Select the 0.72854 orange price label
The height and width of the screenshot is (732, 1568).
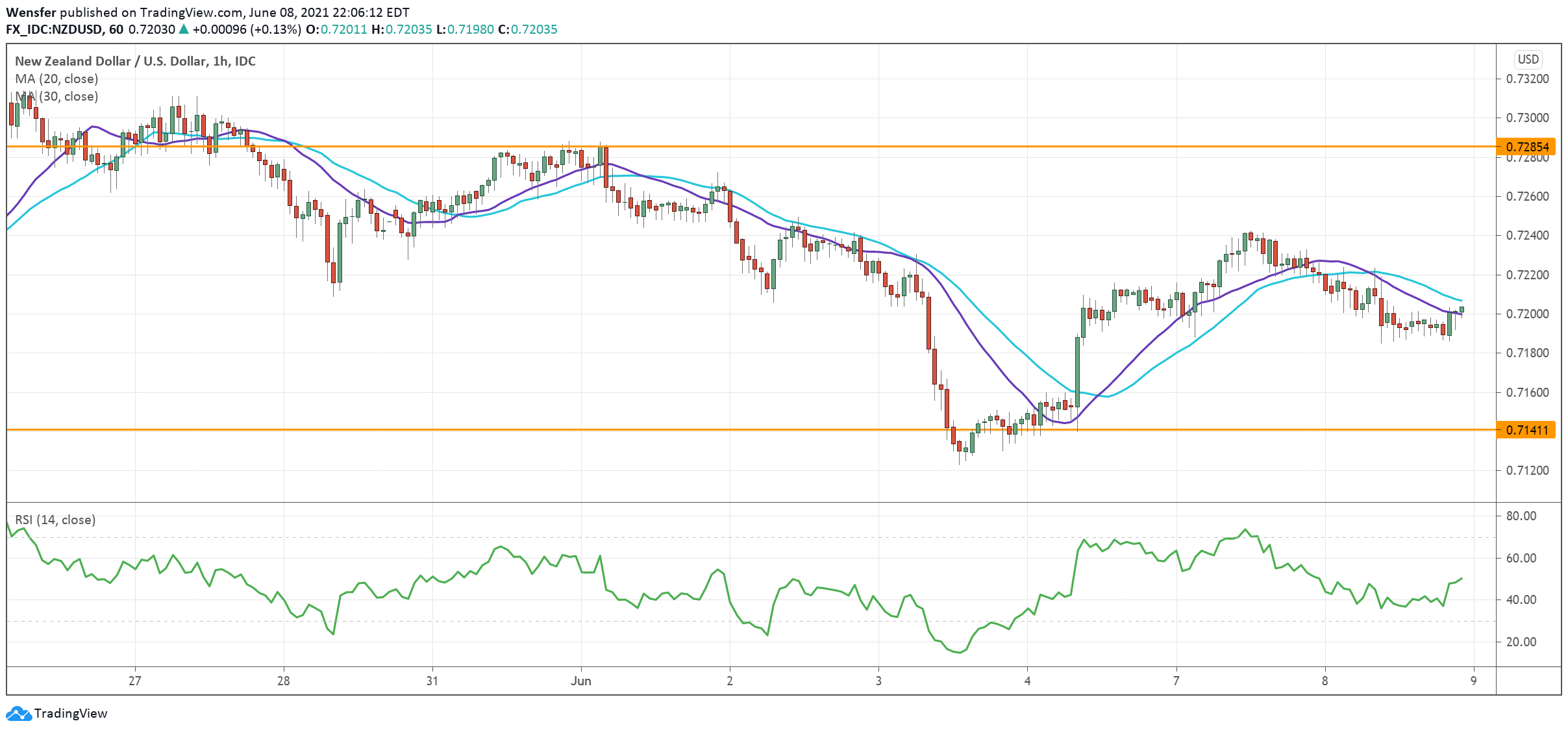[x=1526, y=147]
